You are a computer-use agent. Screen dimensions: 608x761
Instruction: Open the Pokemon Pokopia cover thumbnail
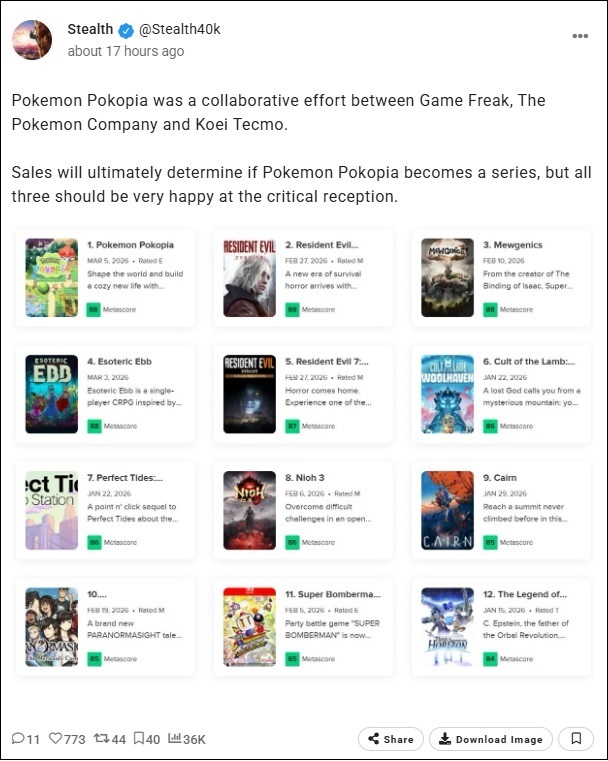(52, 277)
